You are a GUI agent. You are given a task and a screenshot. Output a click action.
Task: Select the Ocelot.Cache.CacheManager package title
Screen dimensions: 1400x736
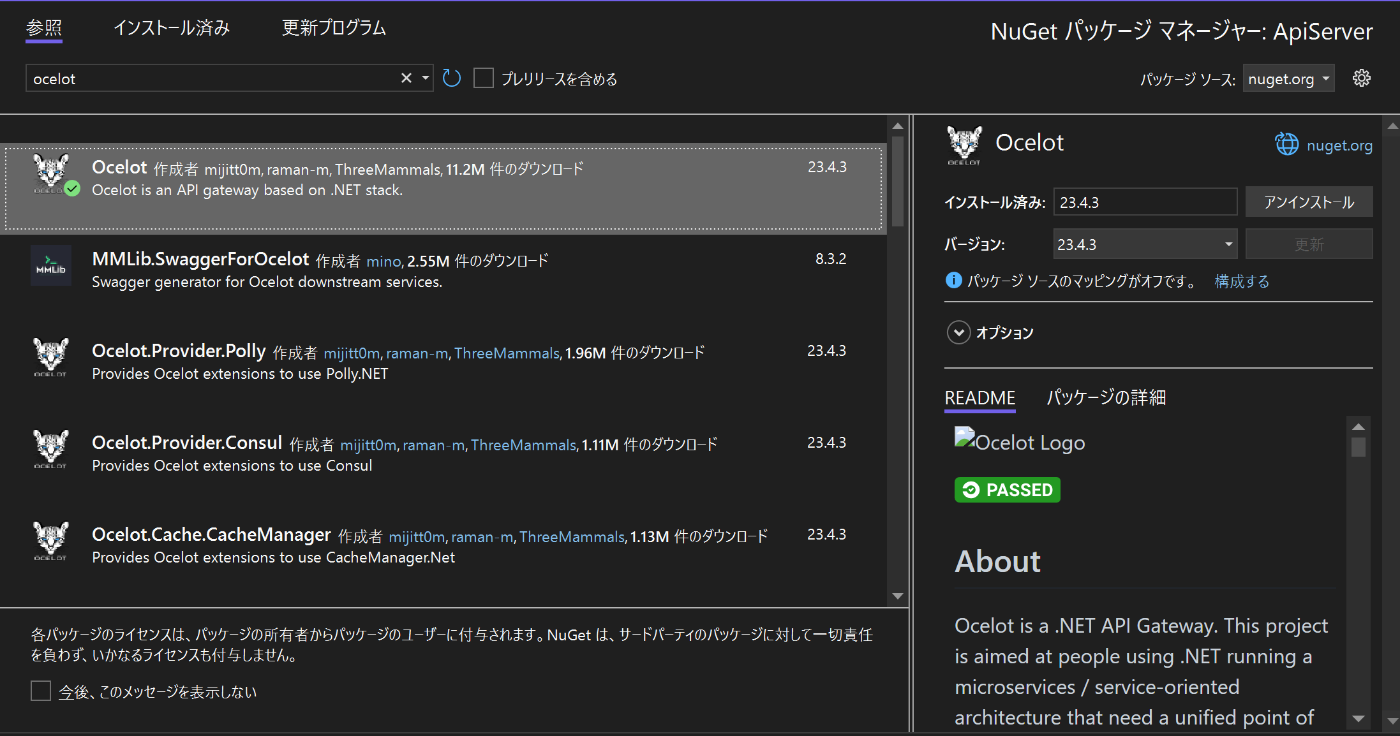(x=211, y=535)
